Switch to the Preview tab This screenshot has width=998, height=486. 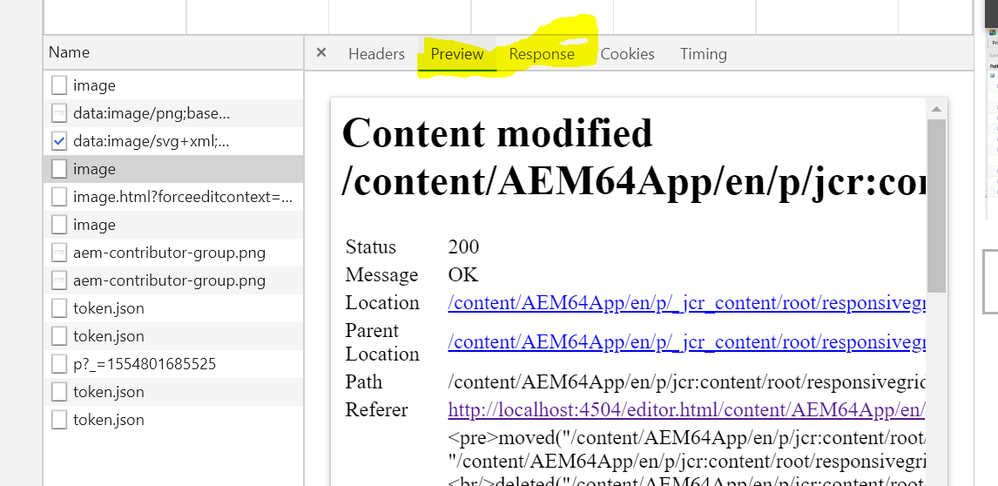pyautogui.click(x=457, y=54)
